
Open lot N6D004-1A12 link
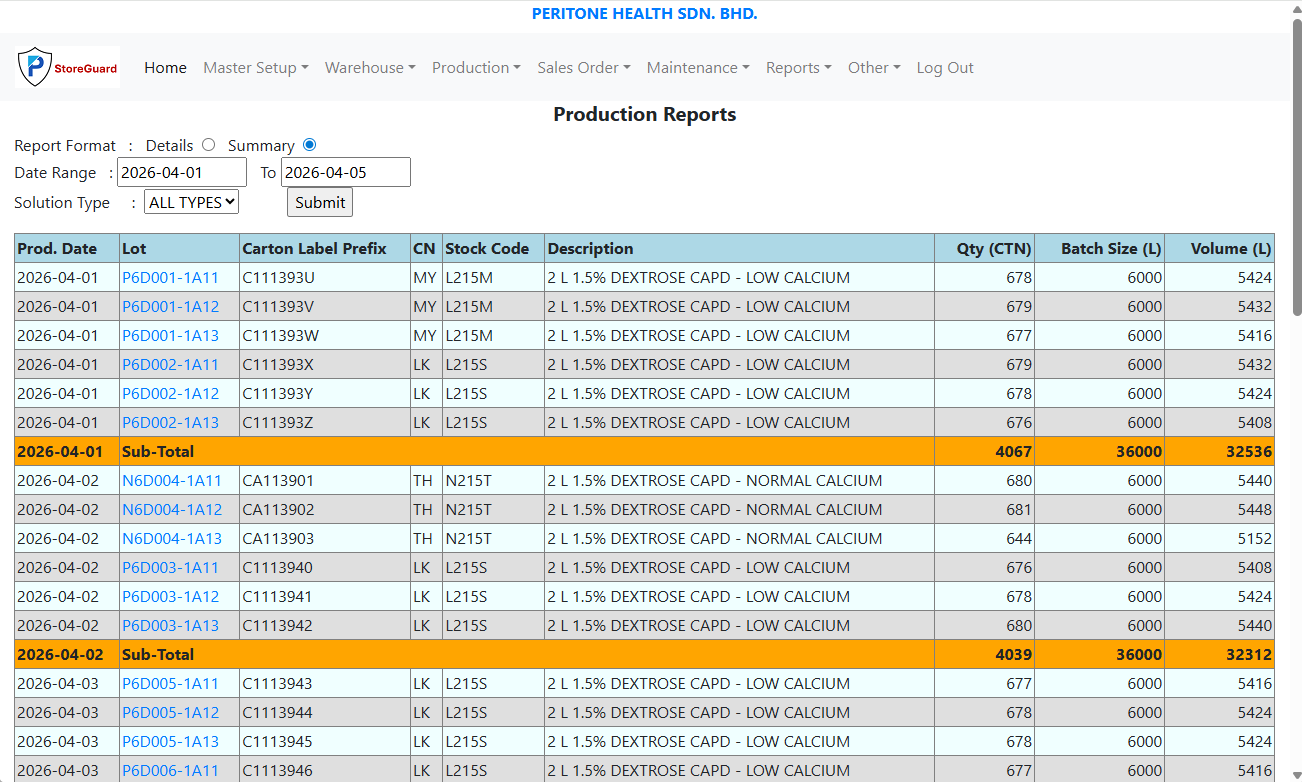pyautogui.click(x=172, y=510)
